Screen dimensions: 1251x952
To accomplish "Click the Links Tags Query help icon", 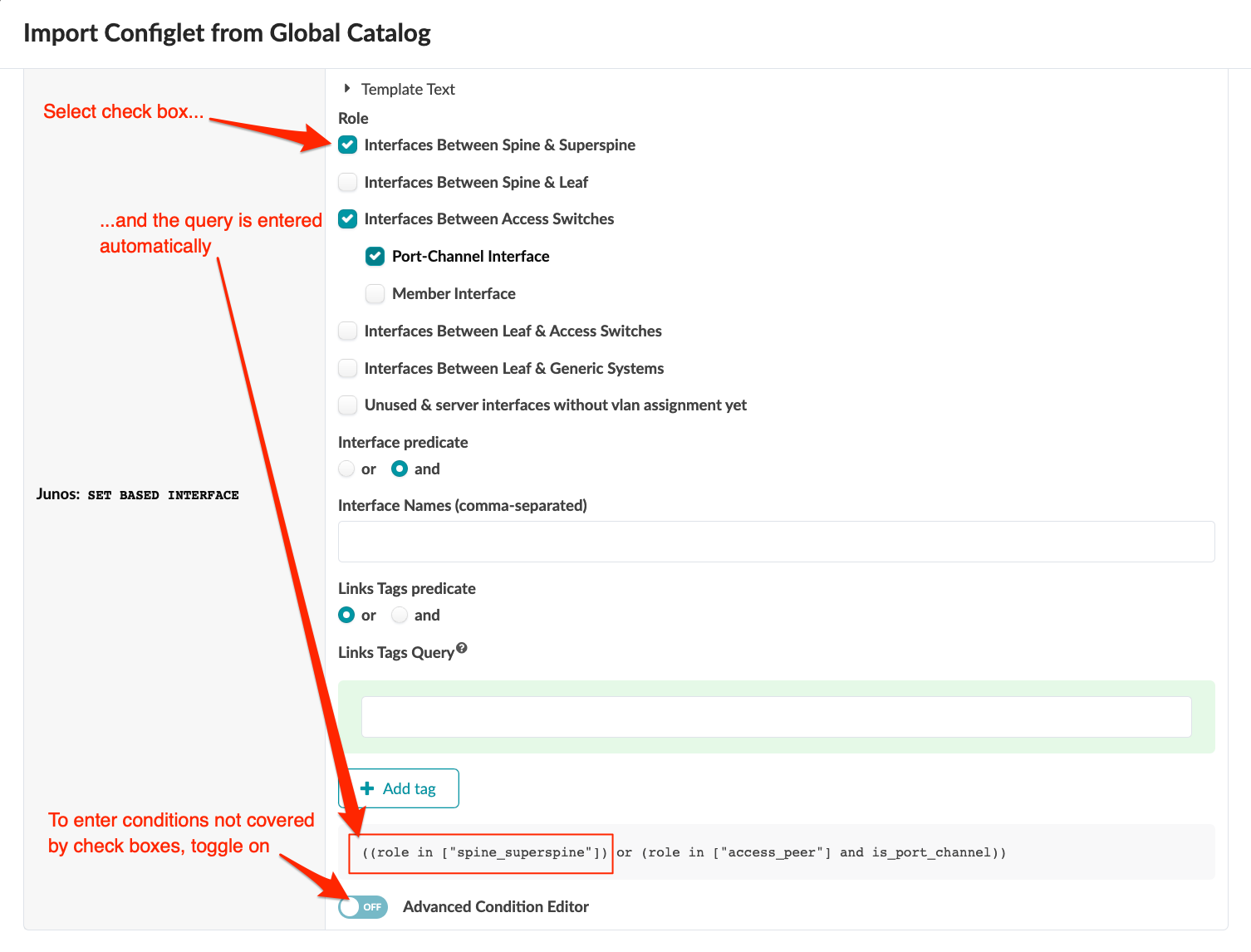I will coord(462,648).
